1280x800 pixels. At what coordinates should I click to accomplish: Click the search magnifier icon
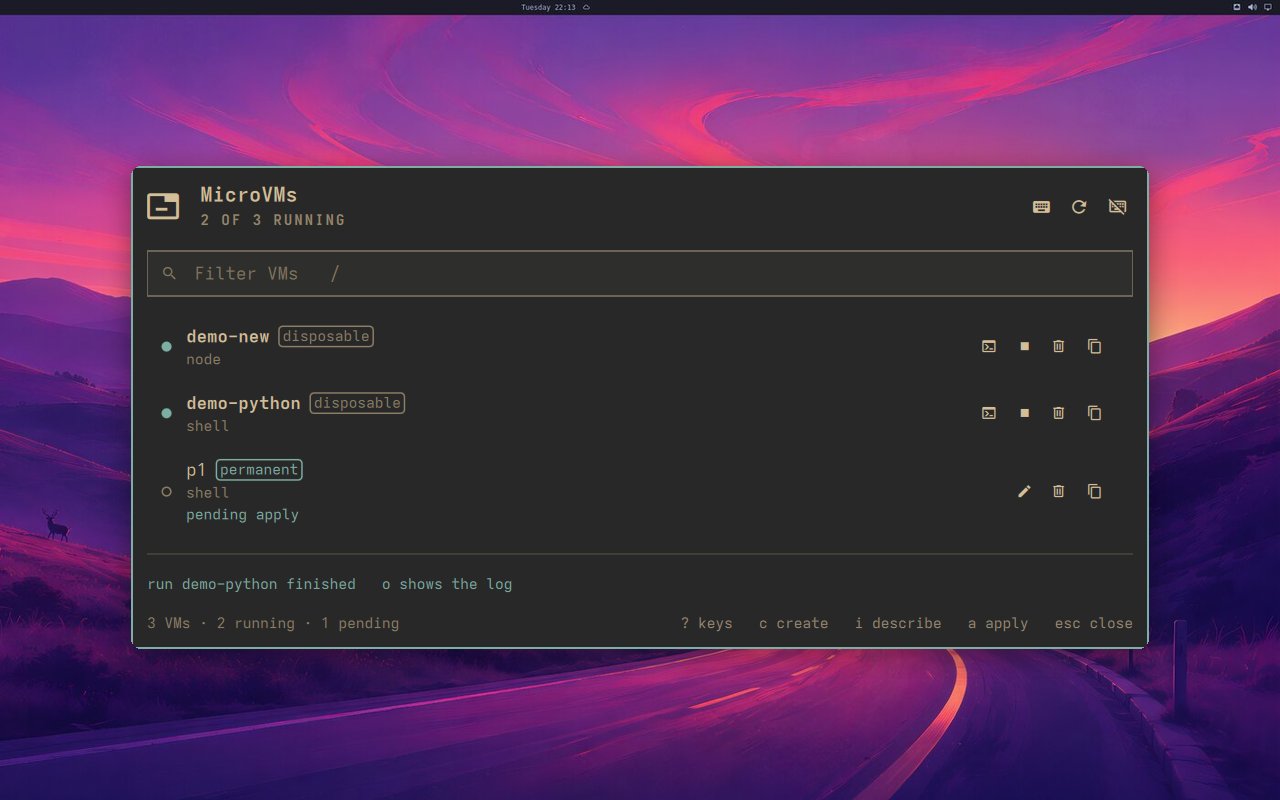click(169, 273)
